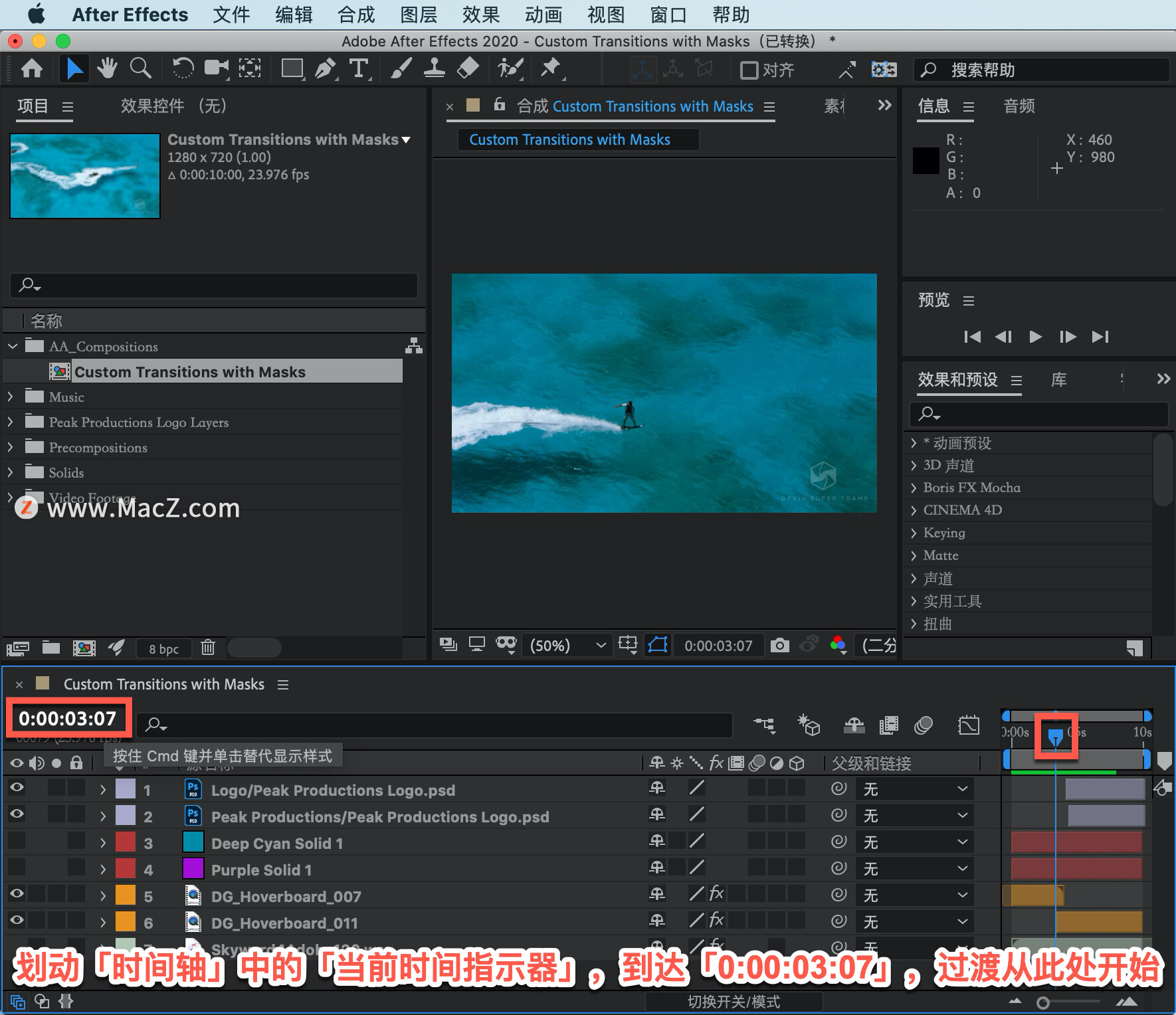Hide the DG_Hoverboard_007 layer
Image resolution: width=1176 pixels, height=1015 pixels.
pos(17,894)
